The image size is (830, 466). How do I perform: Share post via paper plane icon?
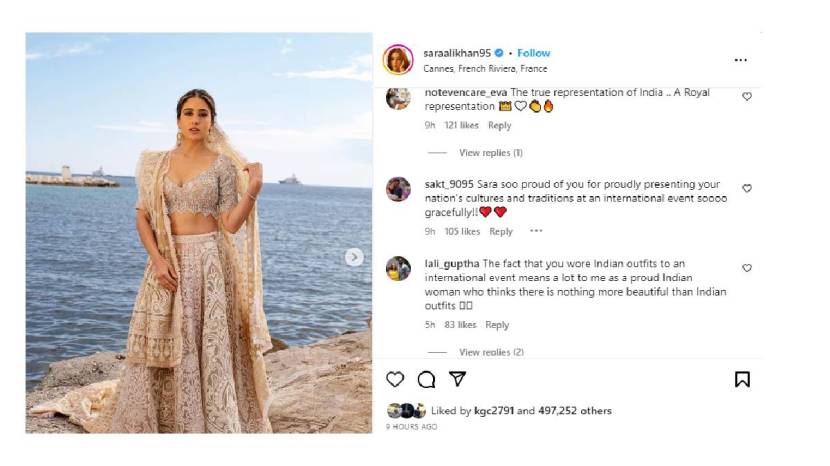[457, 379]
